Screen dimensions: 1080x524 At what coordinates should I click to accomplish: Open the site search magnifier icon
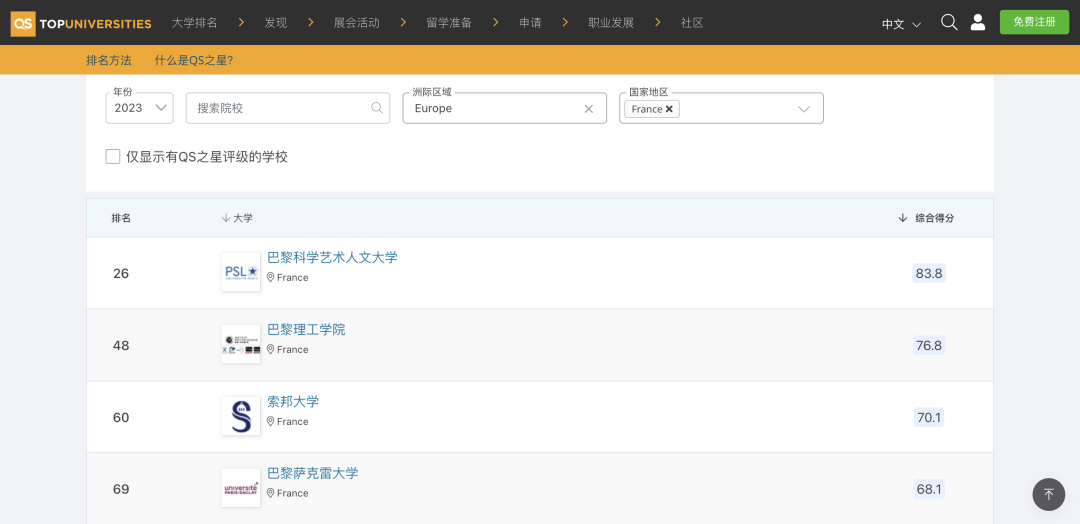[x=949, y=23]
